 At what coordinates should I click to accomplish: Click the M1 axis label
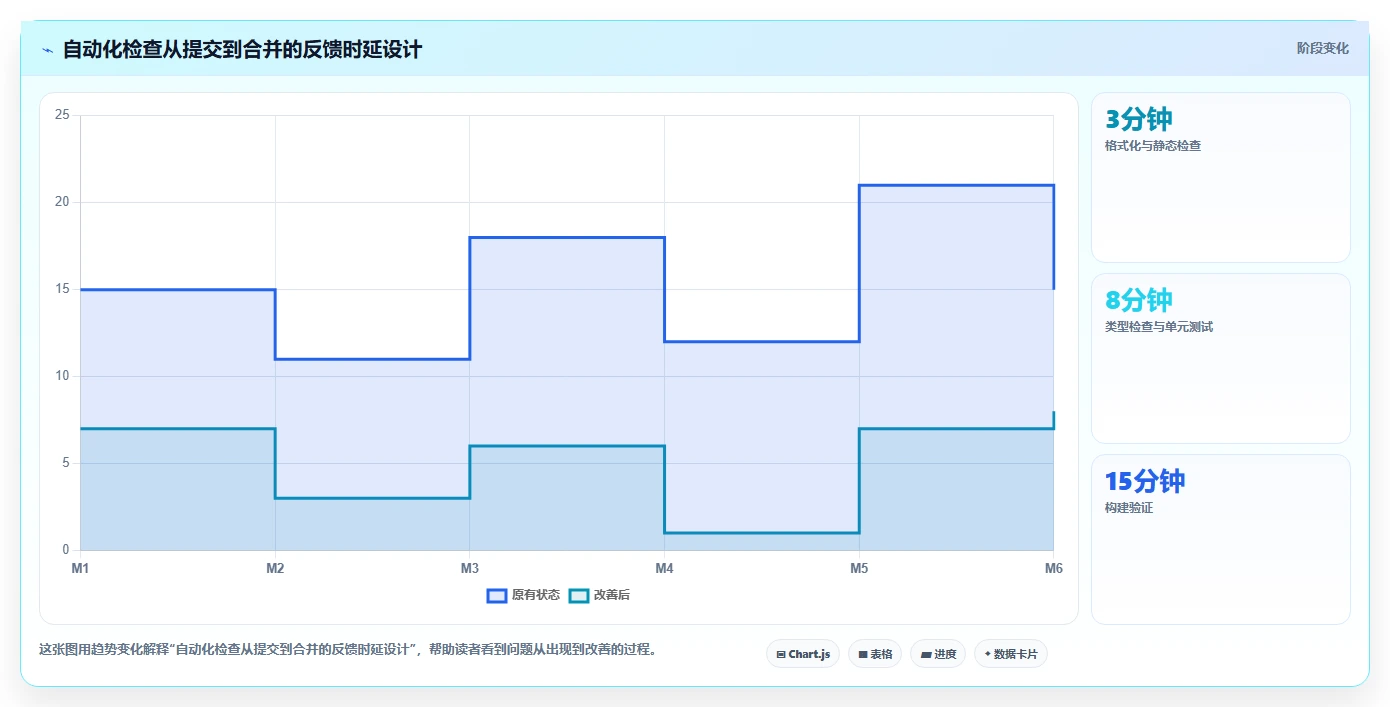80,568
